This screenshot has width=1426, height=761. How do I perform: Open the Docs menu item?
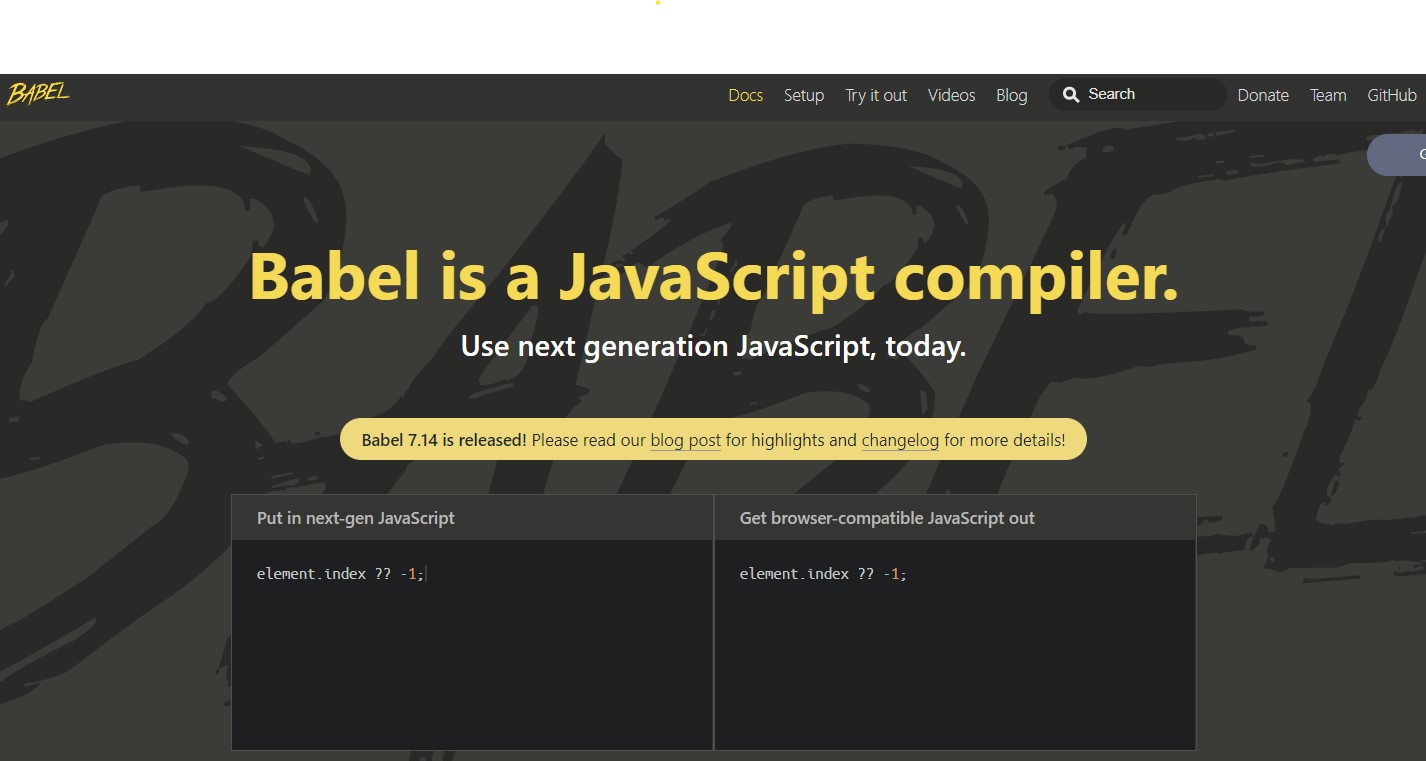(745, 95)
